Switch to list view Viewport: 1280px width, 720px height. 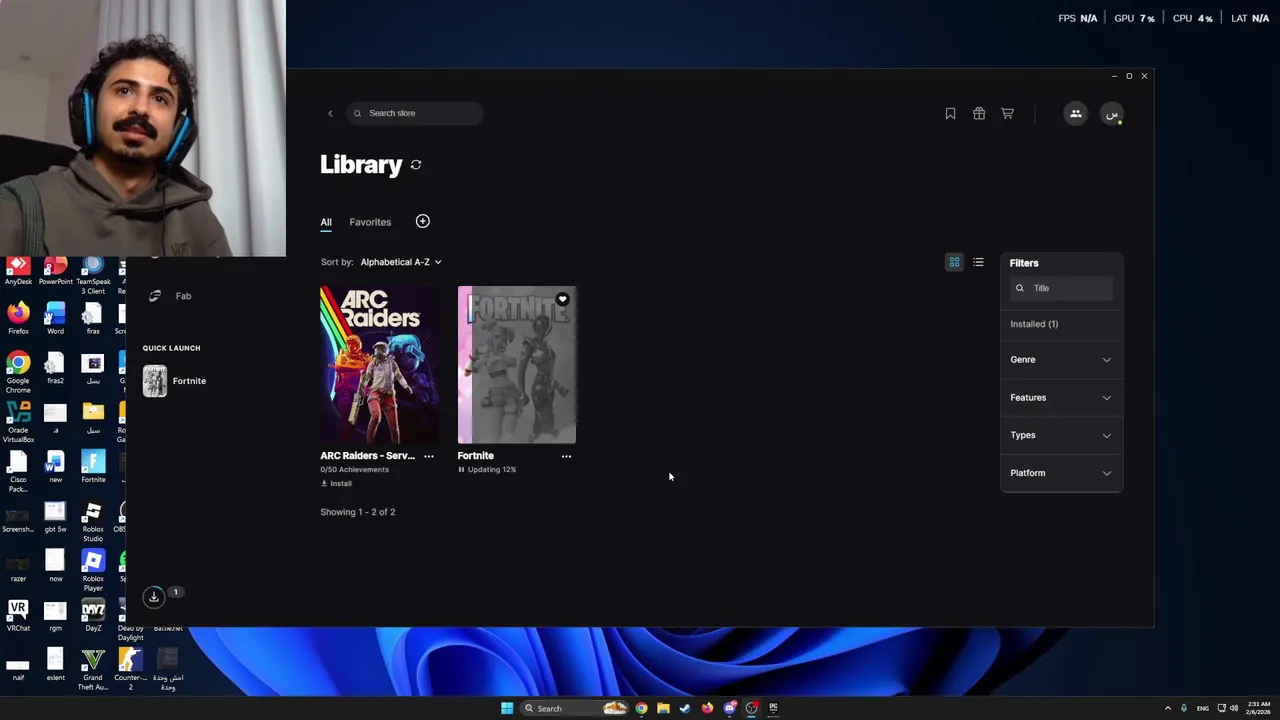click(978, 262)
